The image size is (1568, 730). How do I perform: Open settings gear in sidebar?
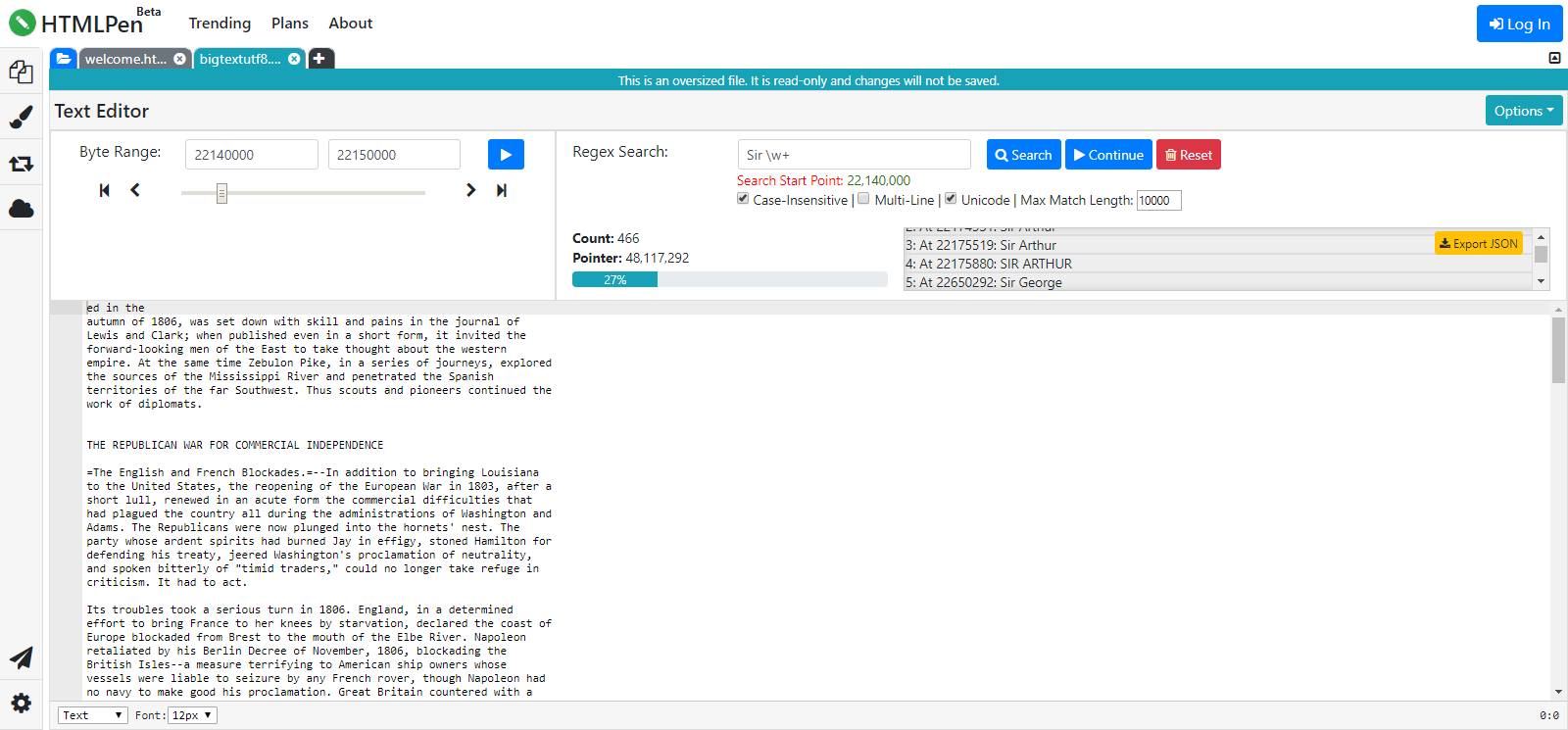tap(21, 703)
